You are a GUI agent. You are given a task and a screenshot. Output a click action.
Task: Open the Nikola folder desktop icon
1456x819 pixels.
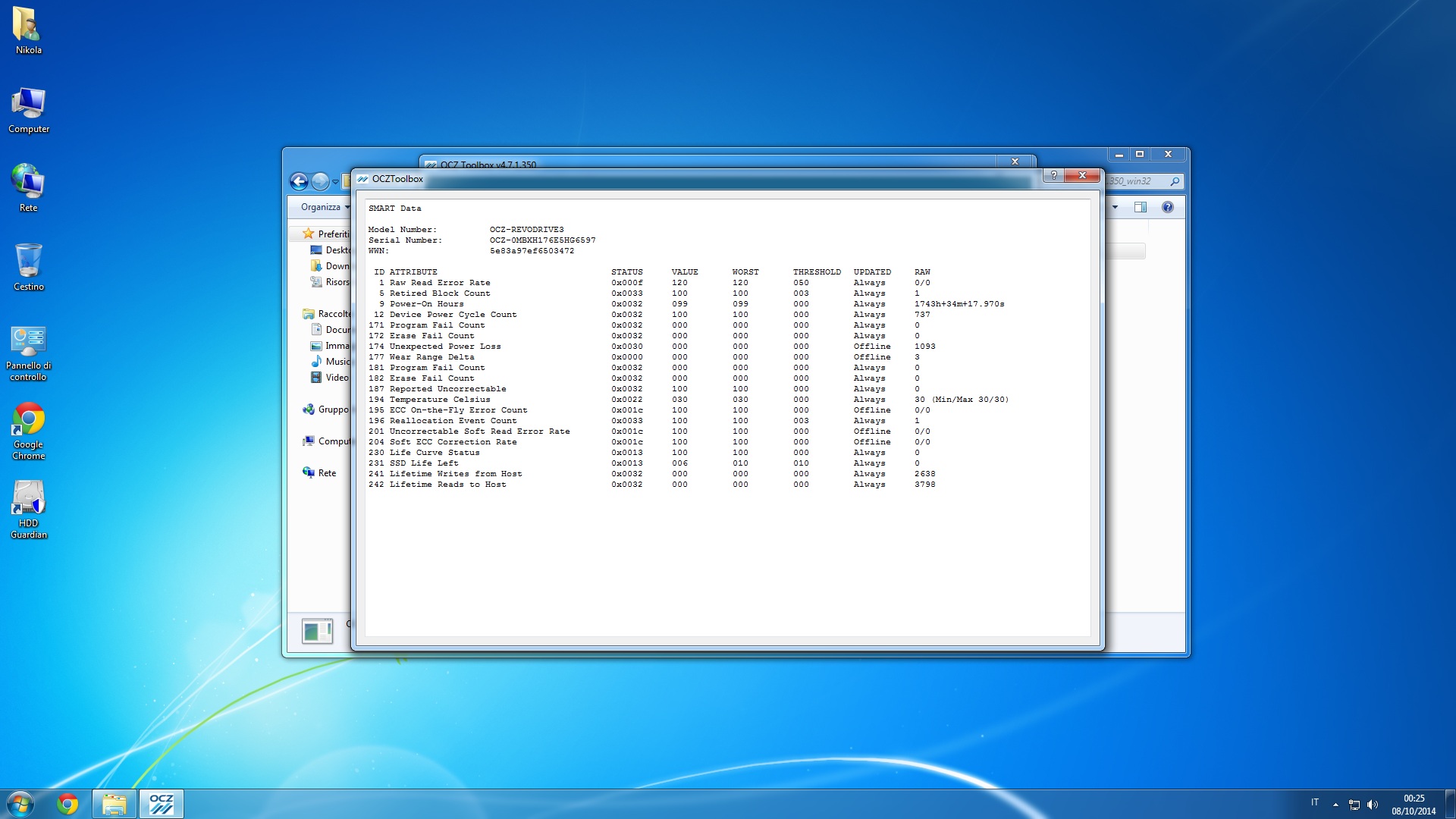point(28,30)
